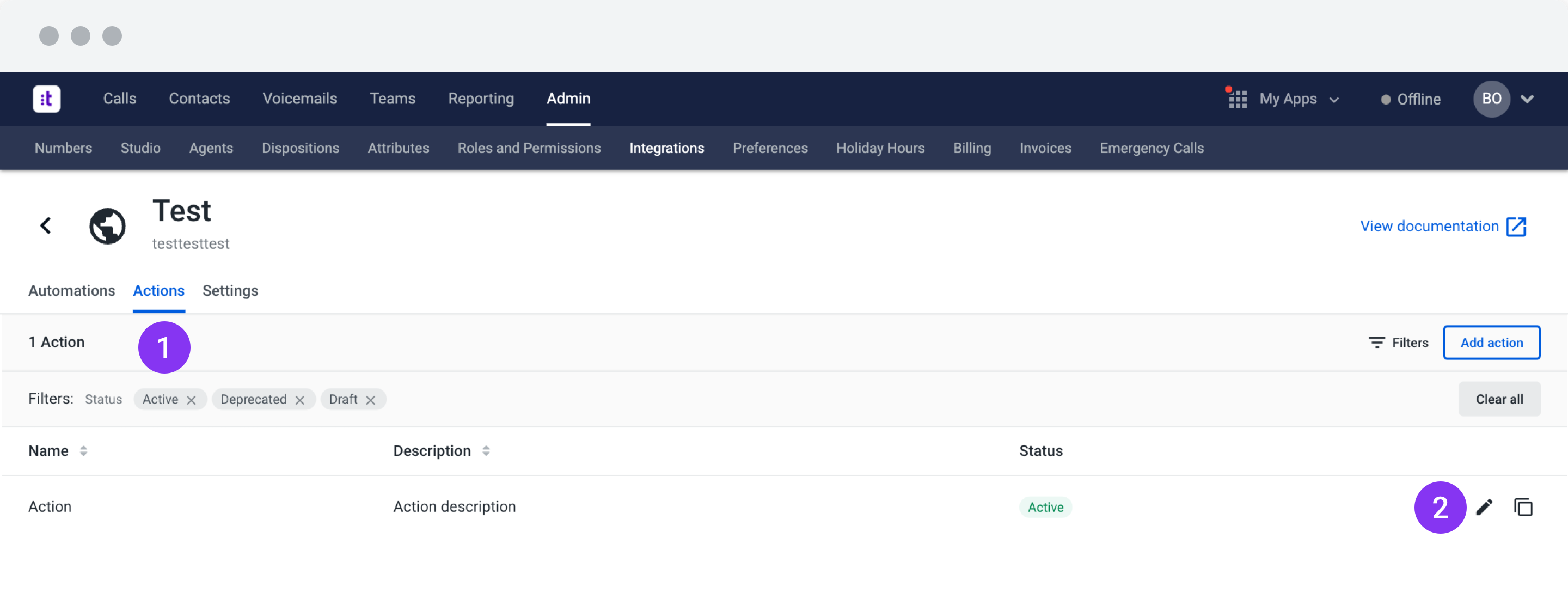The image size is (1568, 599).
Task: Switch to the Automations tab
Action: pos(71,290)
